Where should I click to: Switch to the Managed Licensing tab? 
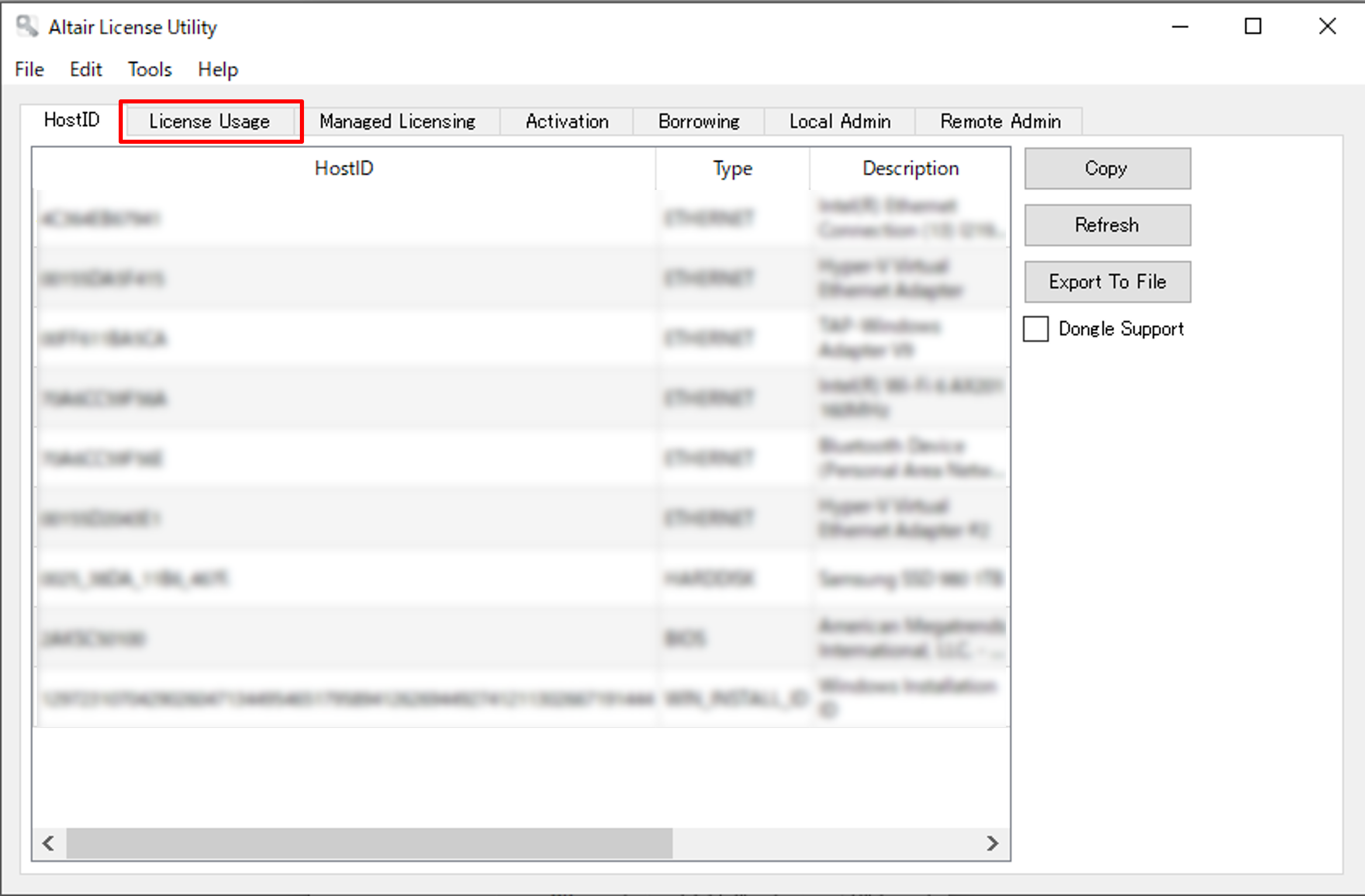pos(398,122)
